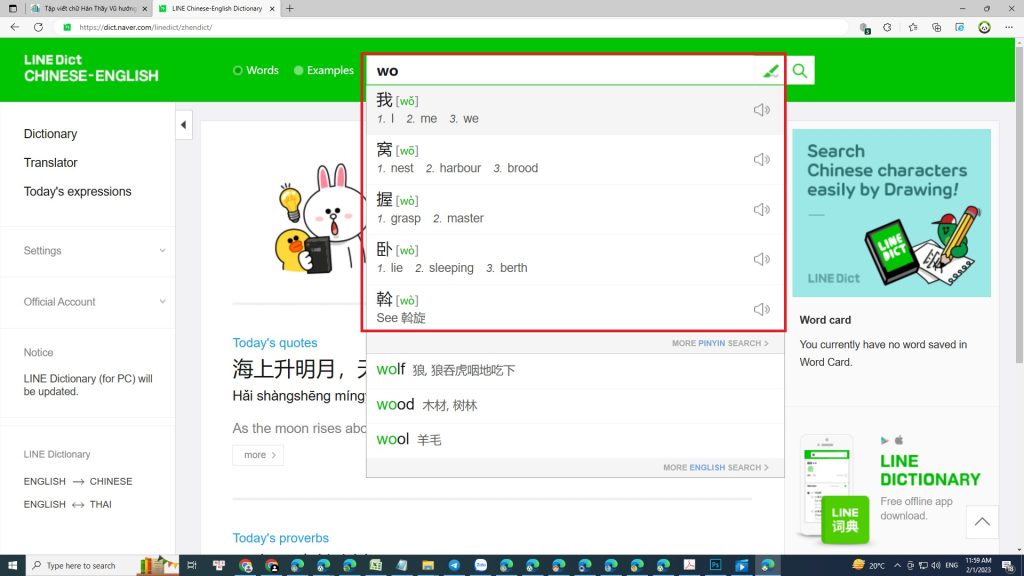Image resolution: width=1024 pixels, height=576 pixels.
Task: Open More Pinyin Search results
Action: [x=720, y=343]
